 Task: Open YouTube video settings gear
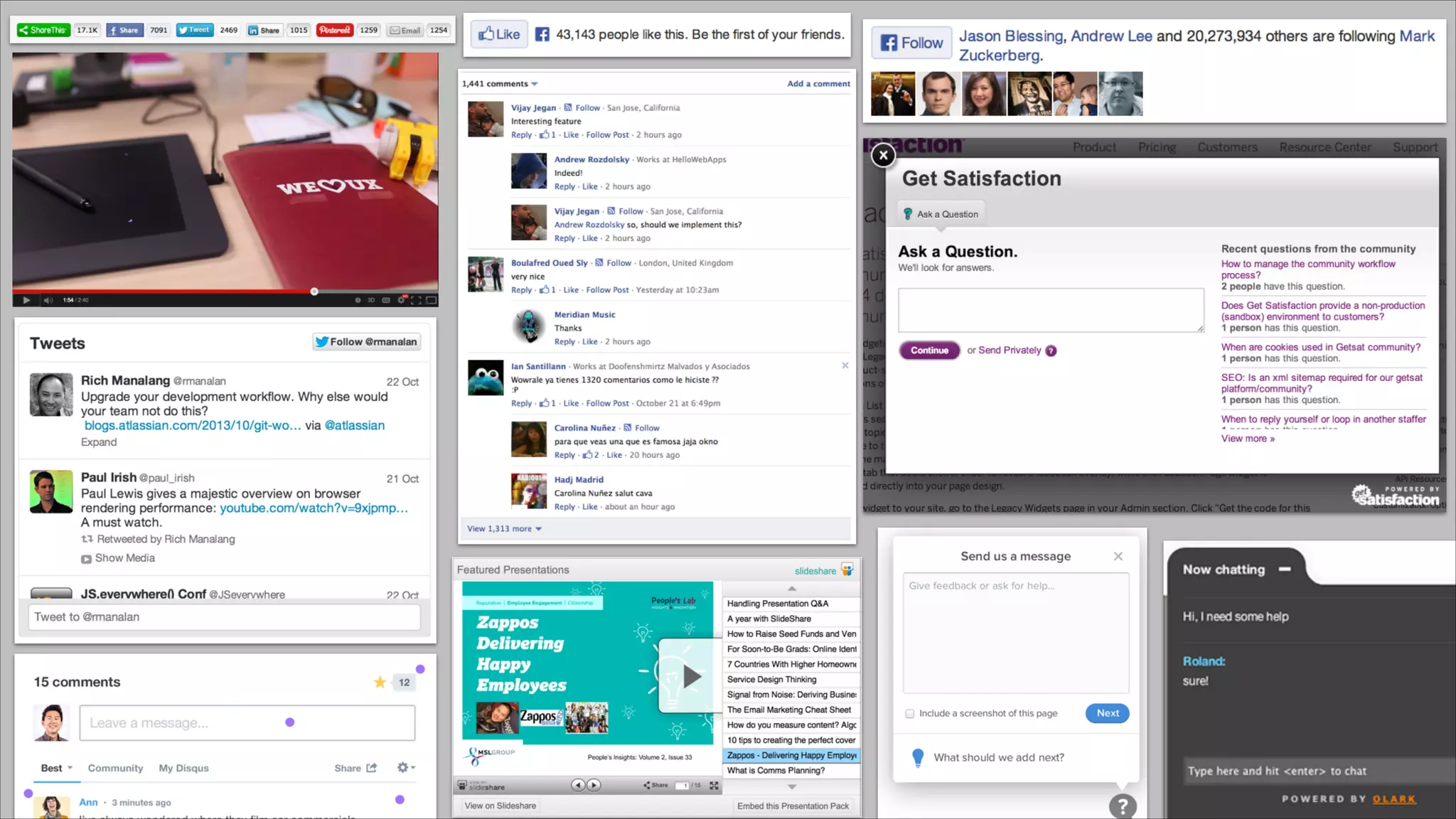pyautogui.click(x=401, y=300)
